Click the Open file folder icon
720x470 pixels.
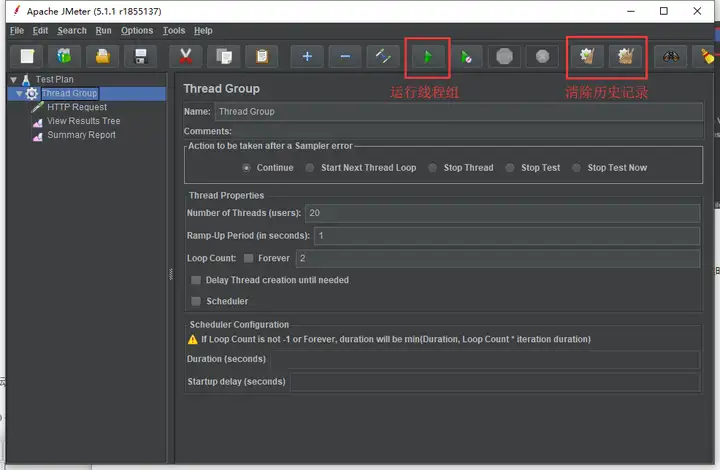102,56
